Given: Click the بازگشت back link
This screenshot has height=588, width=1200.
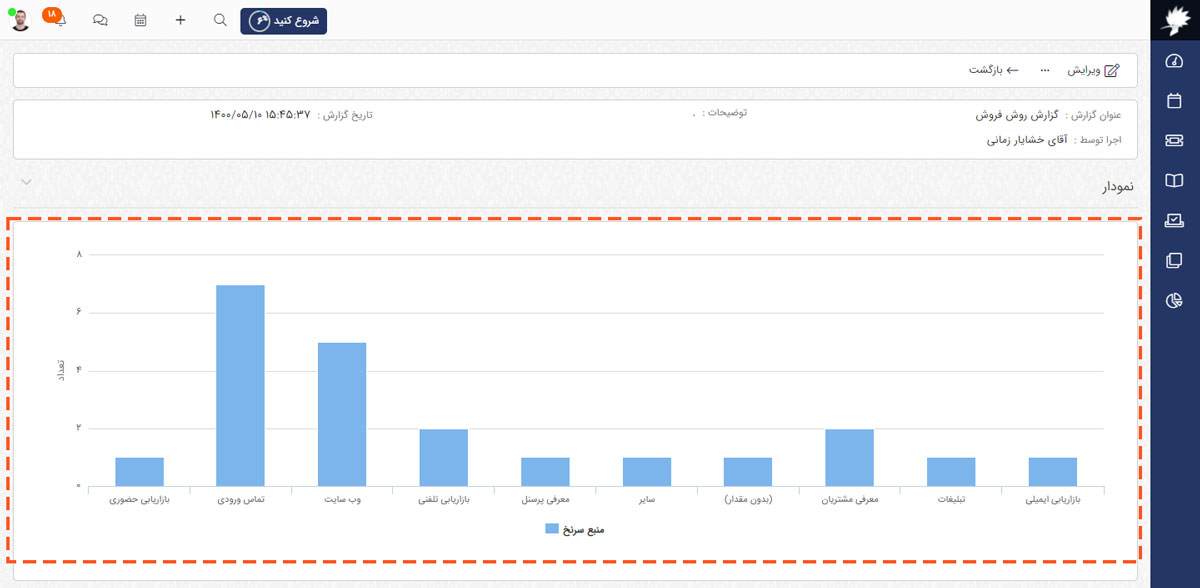Looking at the screenshot, I should pyautogui.click(x=993, y=70).
